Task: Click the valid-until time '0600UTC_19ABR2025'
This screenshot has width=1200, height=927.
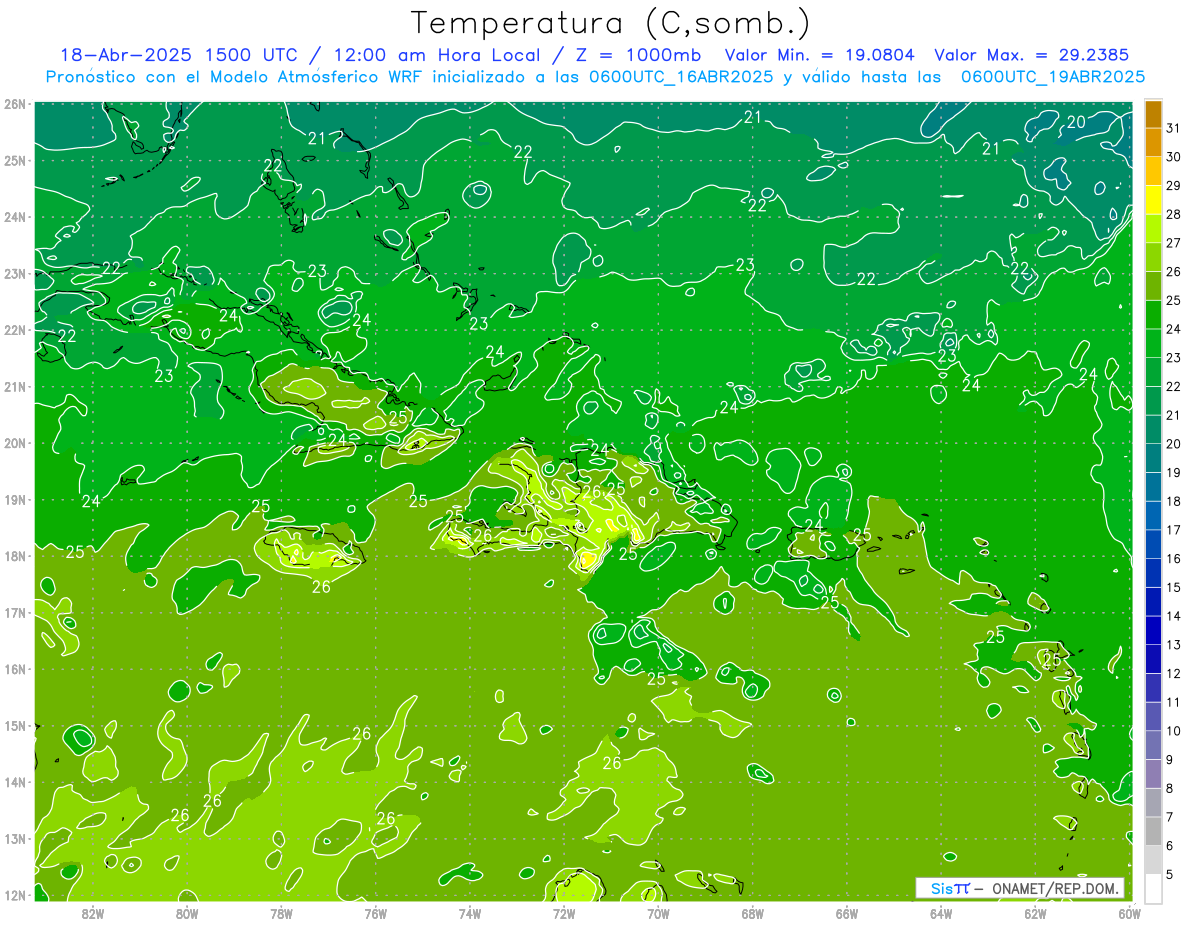Action: [x=1052, y=77]
